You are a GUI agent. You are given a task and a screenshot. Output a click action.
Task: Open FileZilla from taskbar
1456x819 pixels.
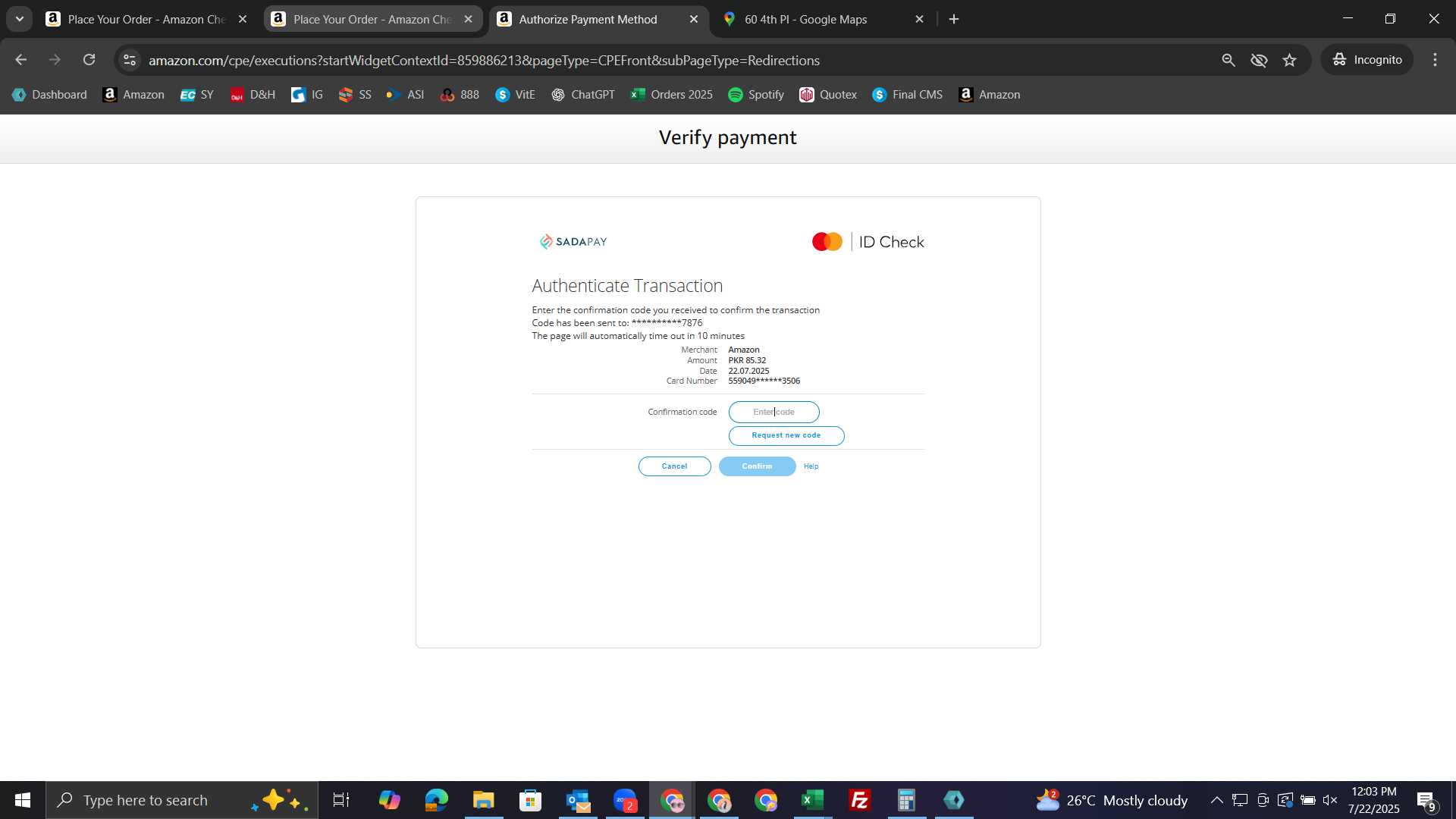click(859, 800)
